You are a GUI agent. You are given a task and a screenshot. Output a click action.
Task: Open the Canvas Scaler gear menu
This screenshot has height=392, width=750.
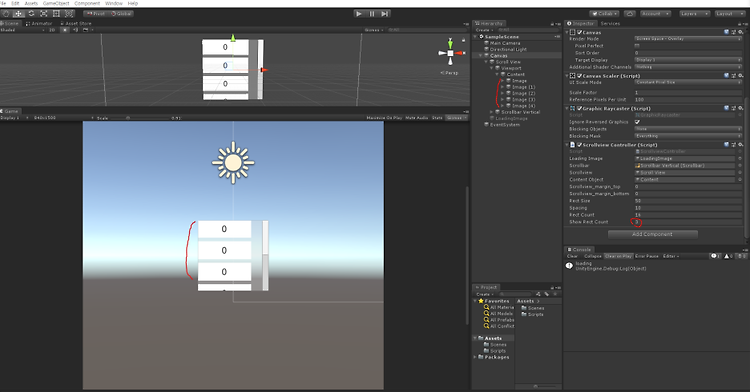click(x=740, y=76)
